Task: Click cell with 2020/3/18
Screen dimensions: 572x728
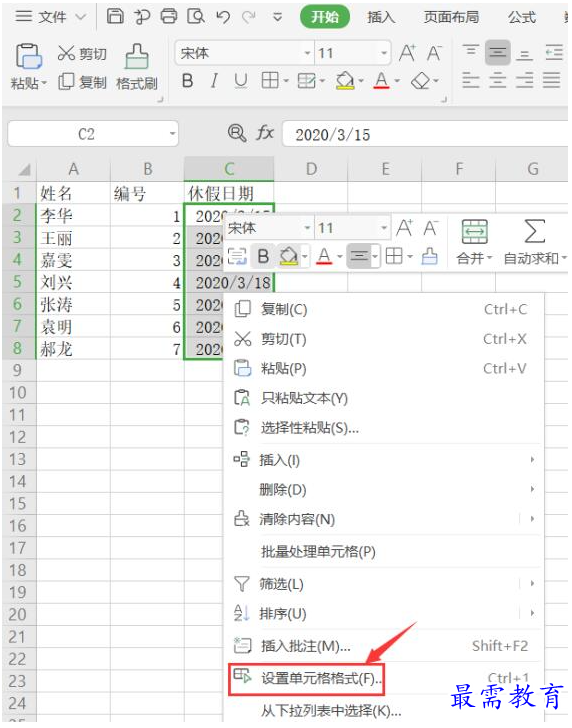Action: pyautogui.click(x=228, y=282)
